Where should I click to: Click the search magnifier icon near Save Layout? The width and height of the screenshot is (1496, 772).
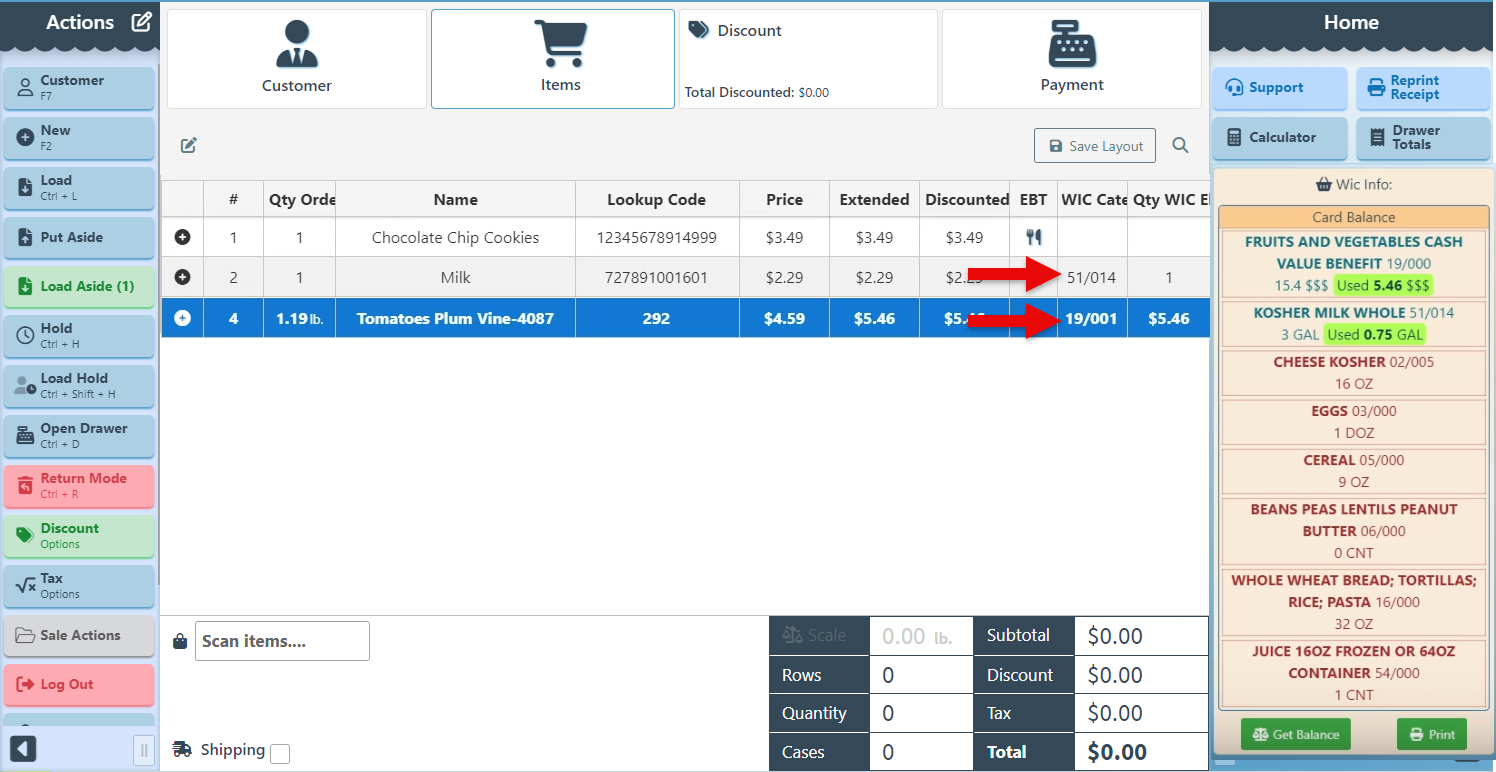(1180, 146)
